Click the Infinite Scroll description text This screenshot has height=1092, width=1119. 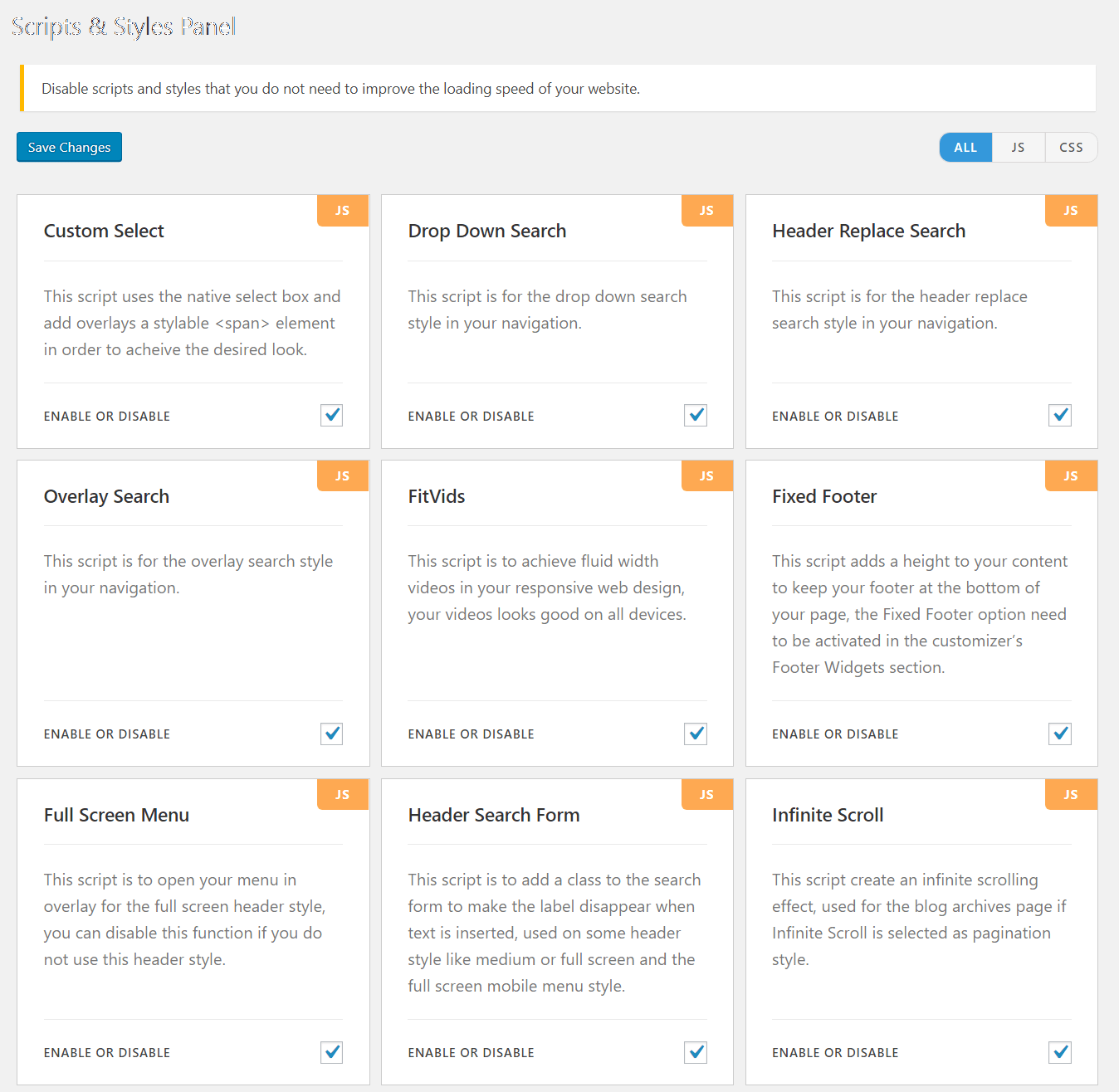[x=919, y=919]
